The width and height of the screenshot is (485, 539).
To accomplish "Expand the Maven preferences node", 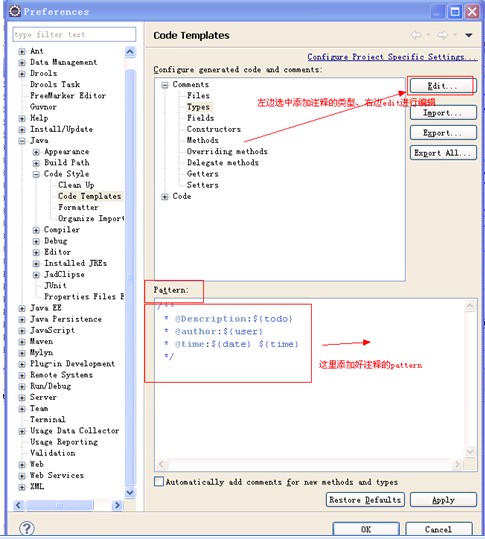I will [x=22, y=342].
